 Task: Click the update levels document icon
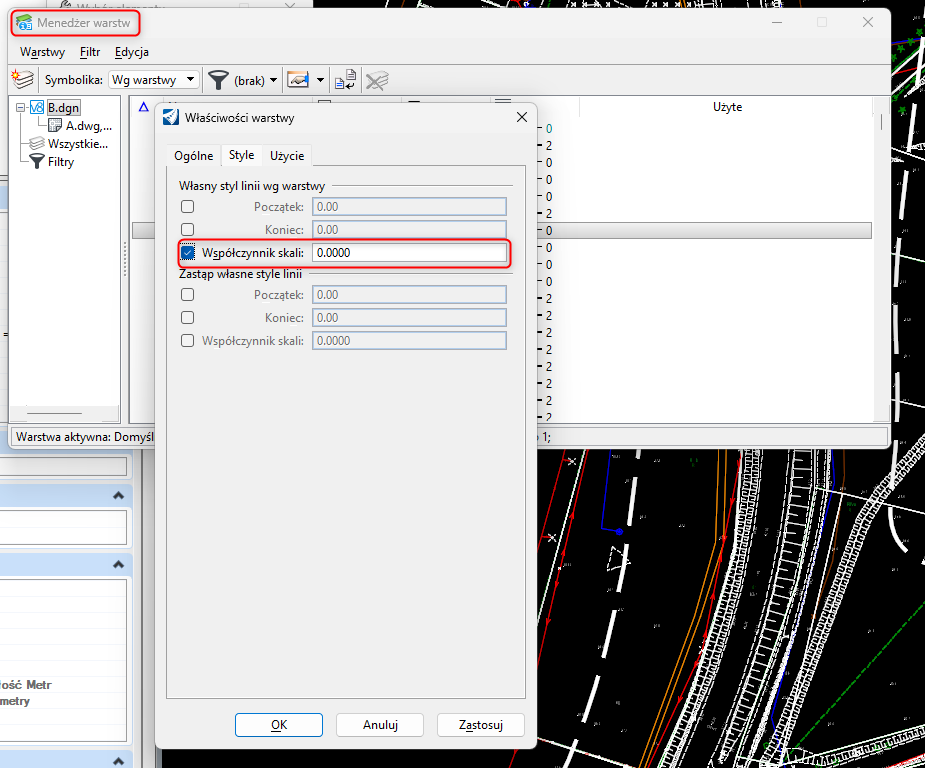click(346, 80)
